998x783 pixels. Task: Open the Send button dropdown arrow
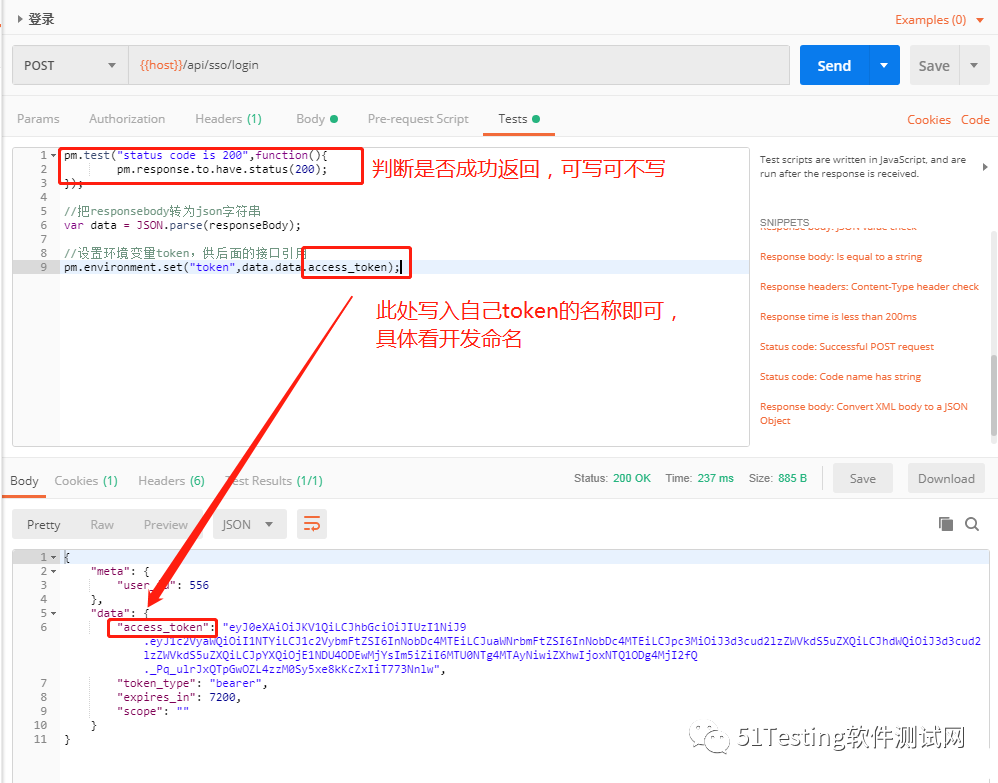pyautogui.click(x=883, y=66)
